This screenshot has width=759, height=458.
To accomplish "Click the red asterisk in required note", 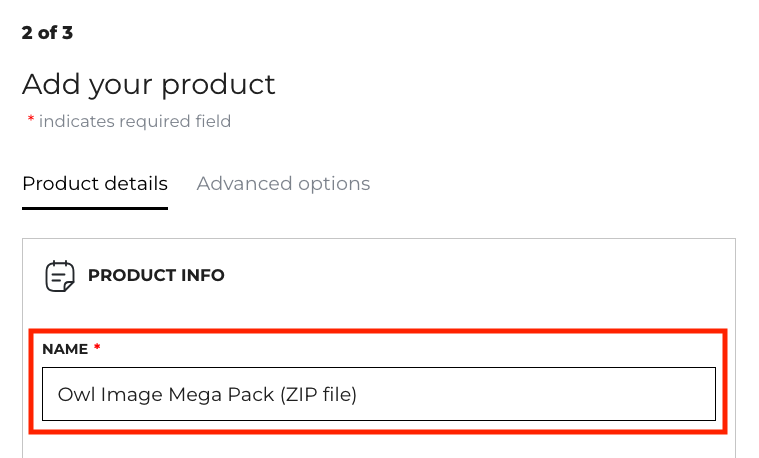I will pos(31,121).
